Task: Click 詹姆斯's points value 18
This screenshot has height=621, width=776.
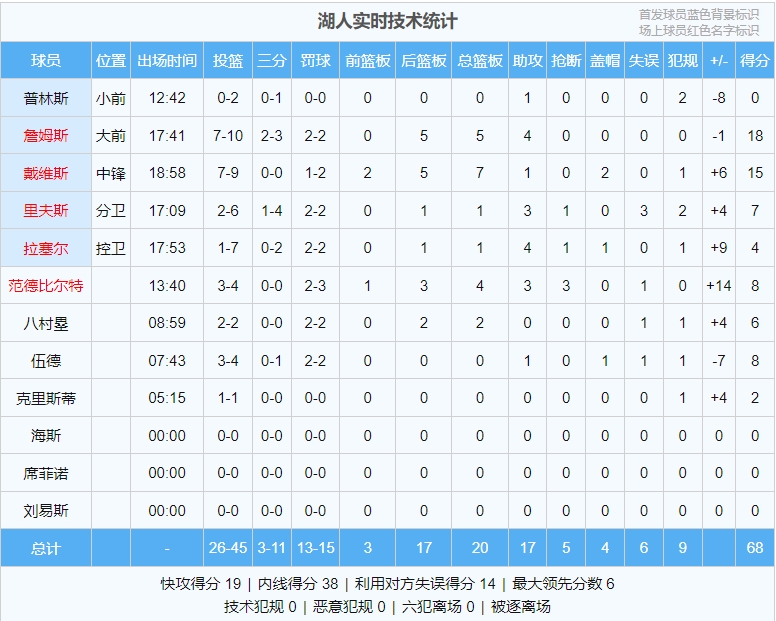Action: [755, 136]
